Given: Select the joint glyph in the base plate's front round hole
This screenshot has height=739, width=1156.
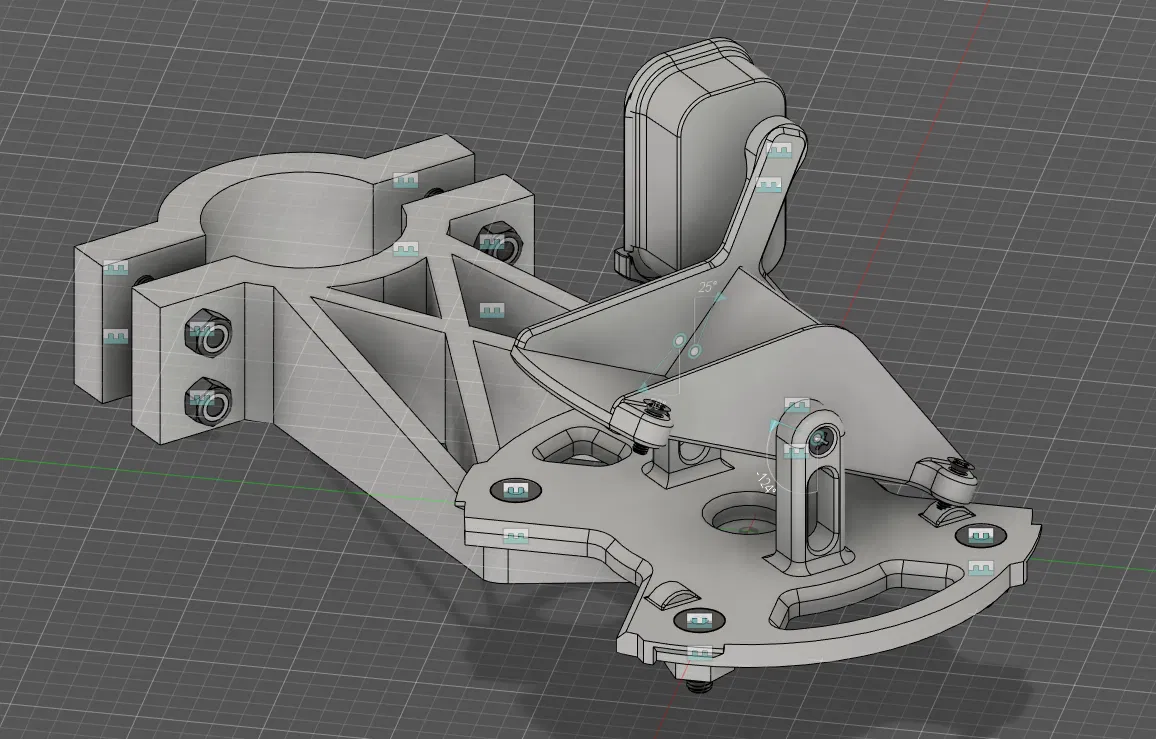Looking at the screenshot, I should [699, 620].
